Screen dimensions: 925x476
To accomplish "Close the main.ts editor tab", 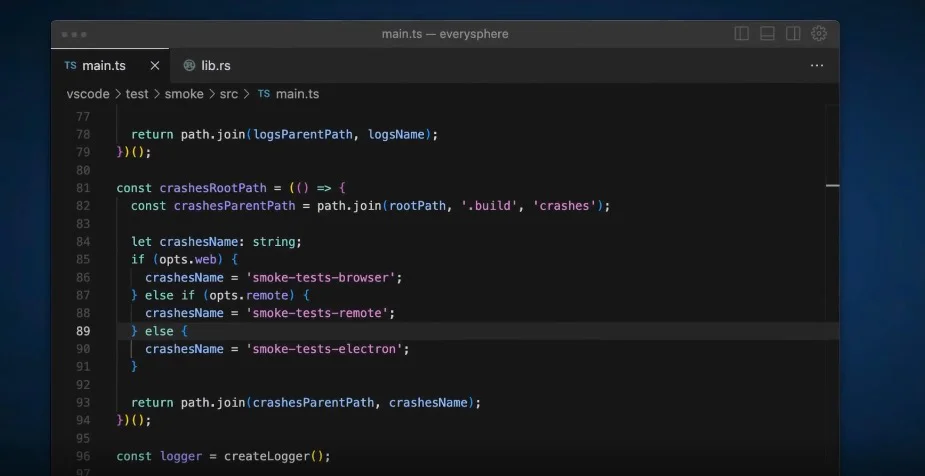I will point(155,65).
